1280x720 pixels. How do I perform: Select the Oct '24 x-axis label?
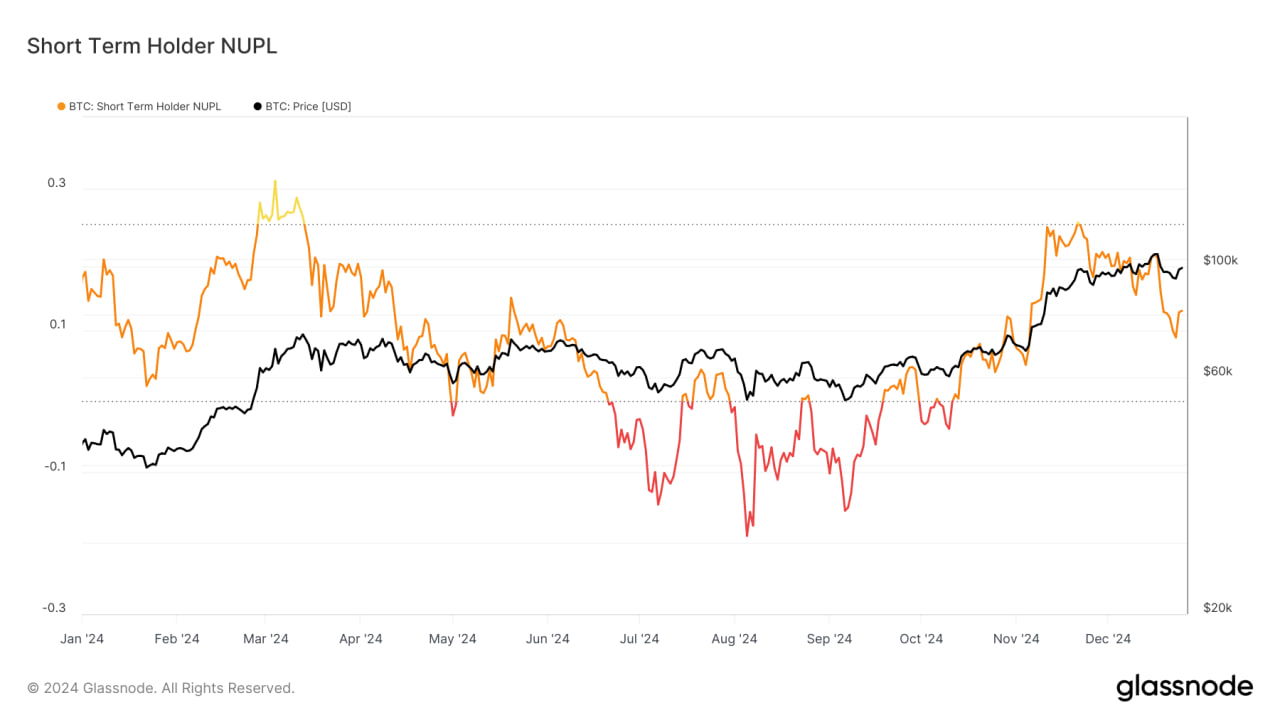point(921,639)
